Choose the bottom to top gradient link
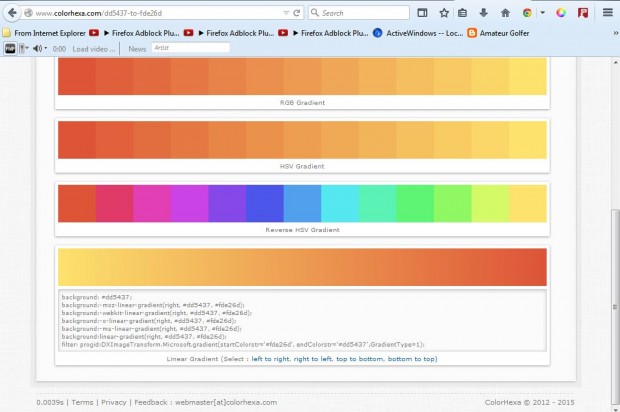 pyautogui.click(x=412, y=358)
